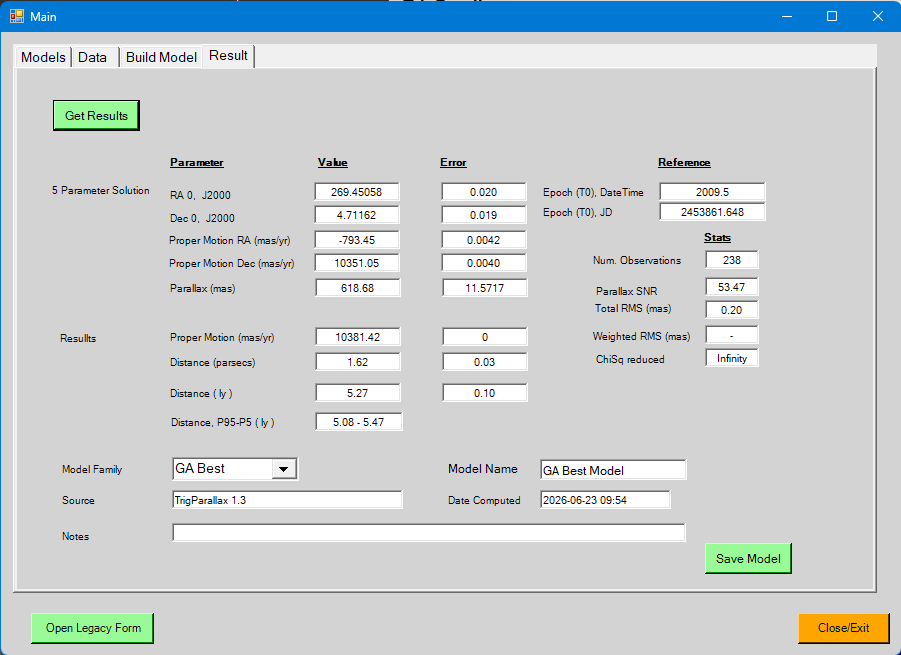Click Distance (parsecs) error field 0.03

[x=484, y=362]
